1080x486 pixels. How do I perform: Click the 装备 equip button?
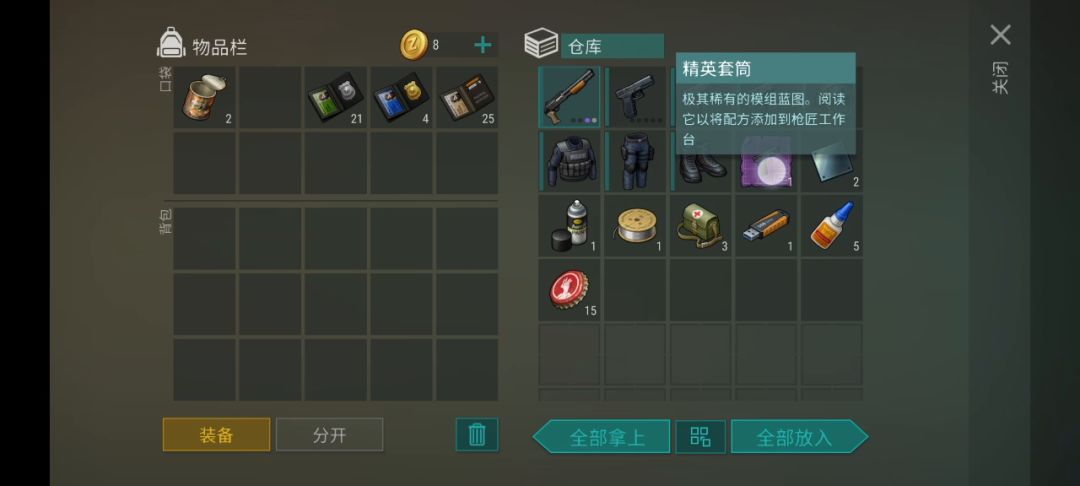coord(216,435)
